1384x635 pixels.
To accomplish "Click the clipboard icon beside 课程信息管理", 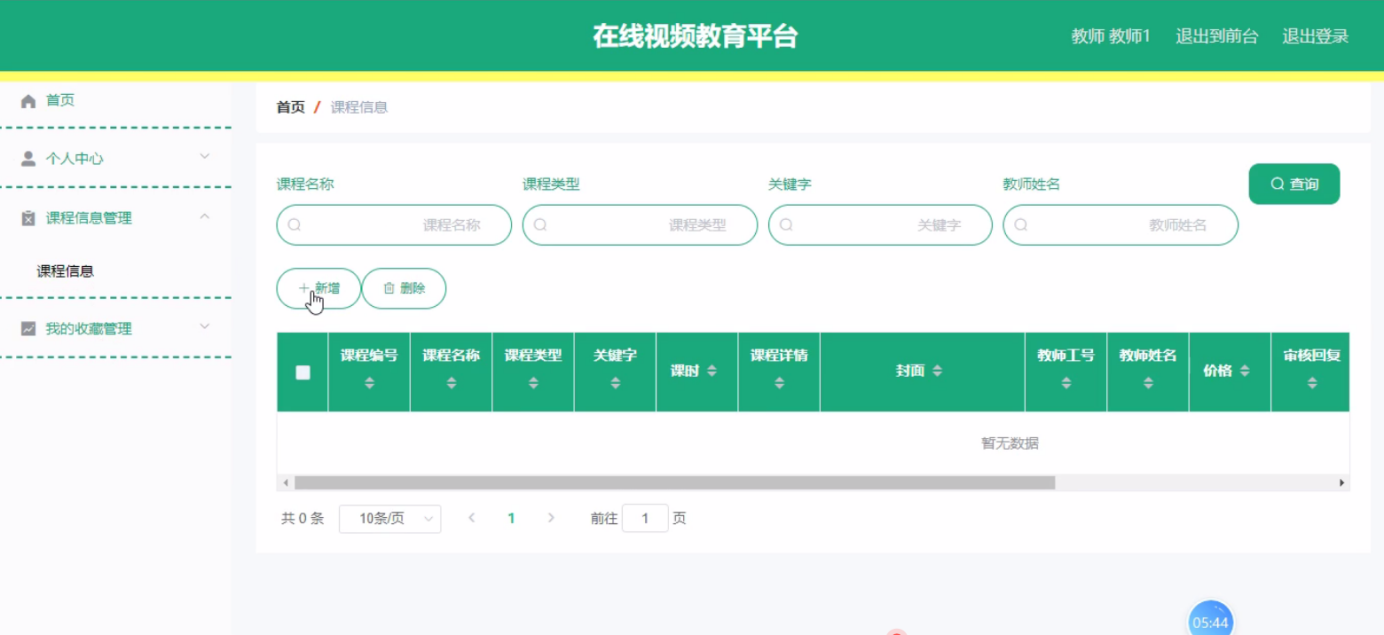I will pyautogui.click(x=28, y=218).
